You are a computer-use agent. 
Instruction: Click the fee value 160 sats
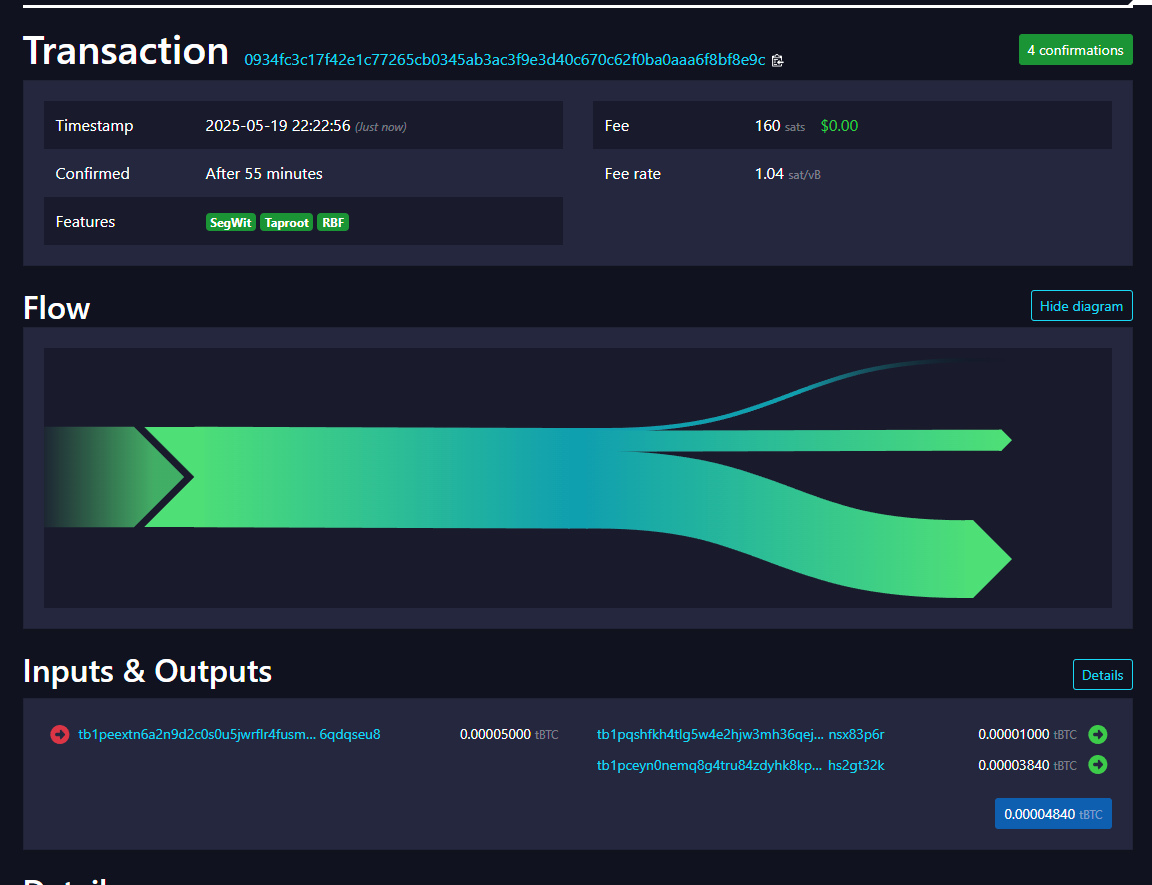coord(780,126)
